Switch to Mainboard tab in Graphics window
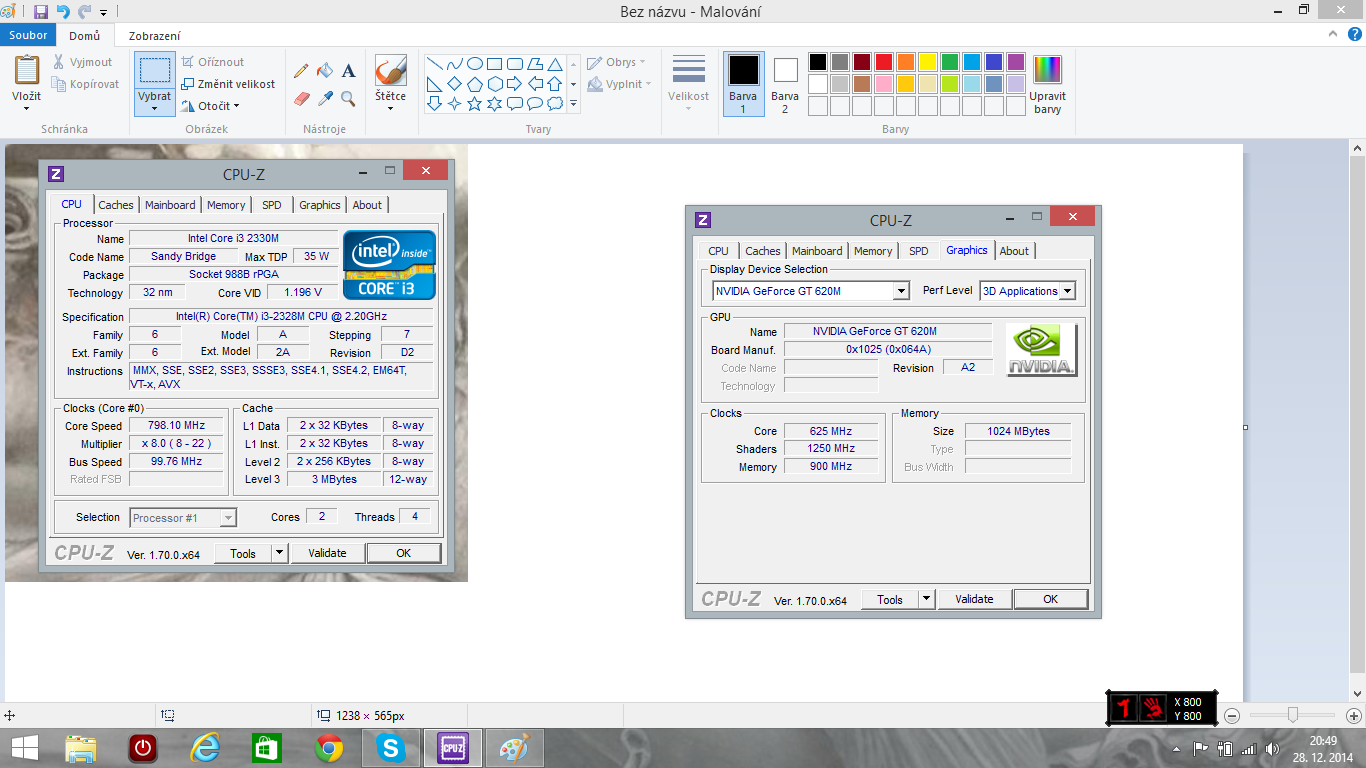1366x768 pixels. click(817, 251)
